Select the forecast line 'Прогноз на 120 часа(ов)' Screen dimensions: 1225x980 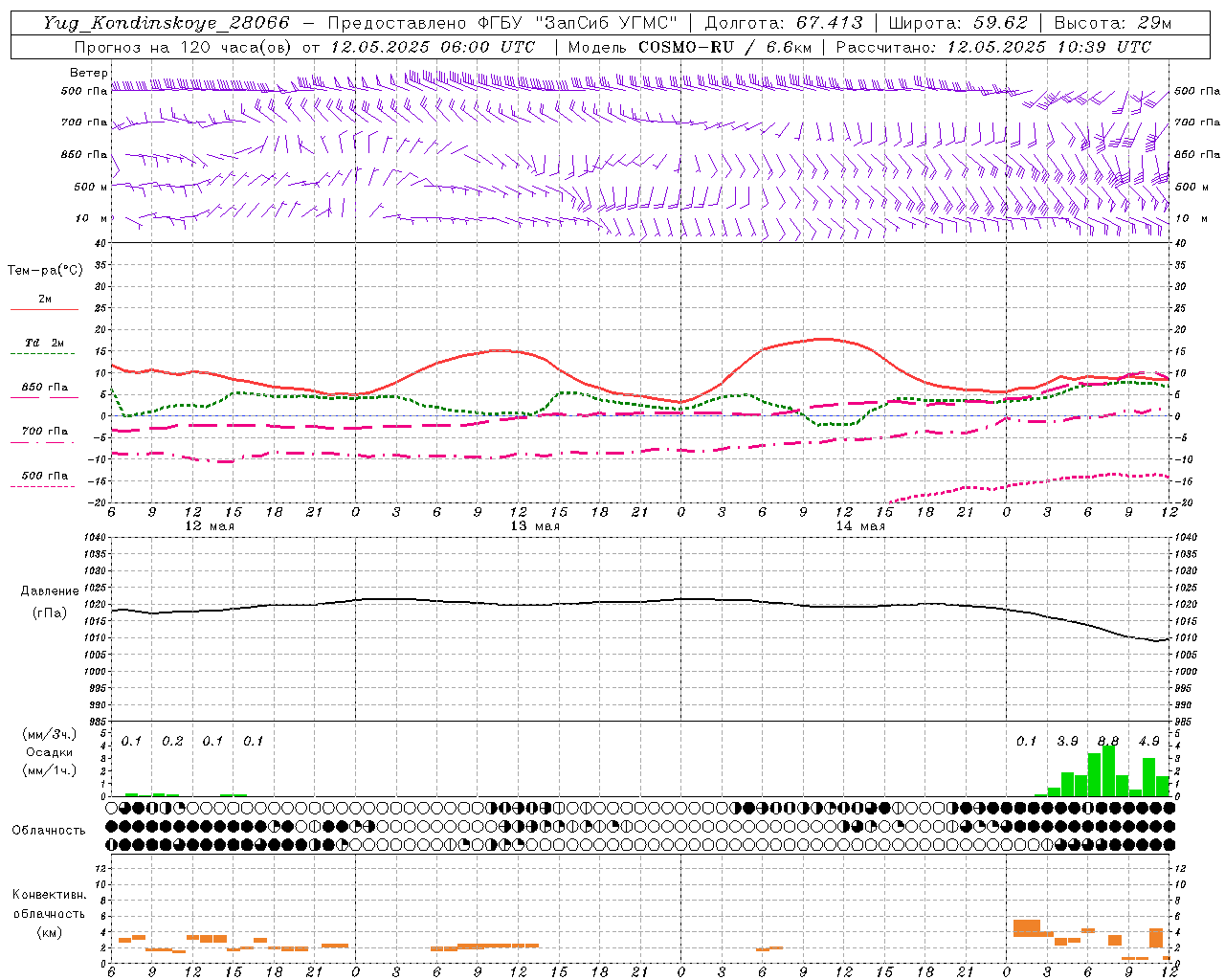184,47
